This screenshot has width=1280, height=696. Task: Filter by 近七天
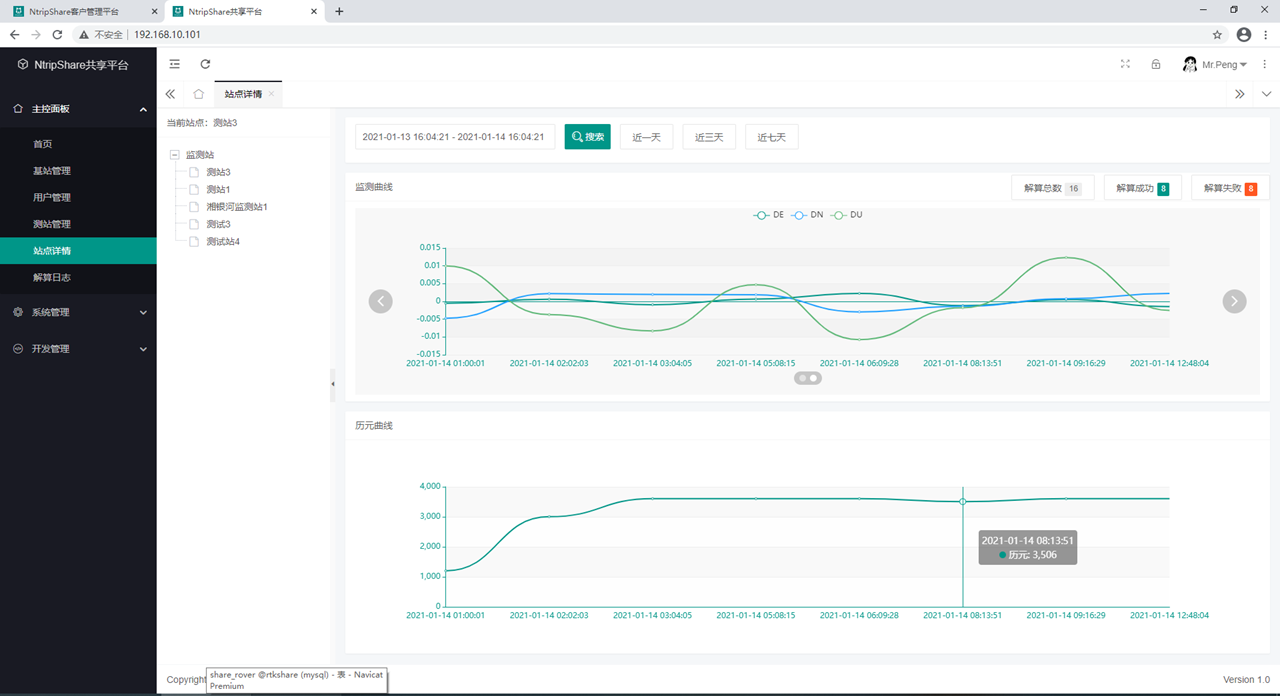[772, 137]
